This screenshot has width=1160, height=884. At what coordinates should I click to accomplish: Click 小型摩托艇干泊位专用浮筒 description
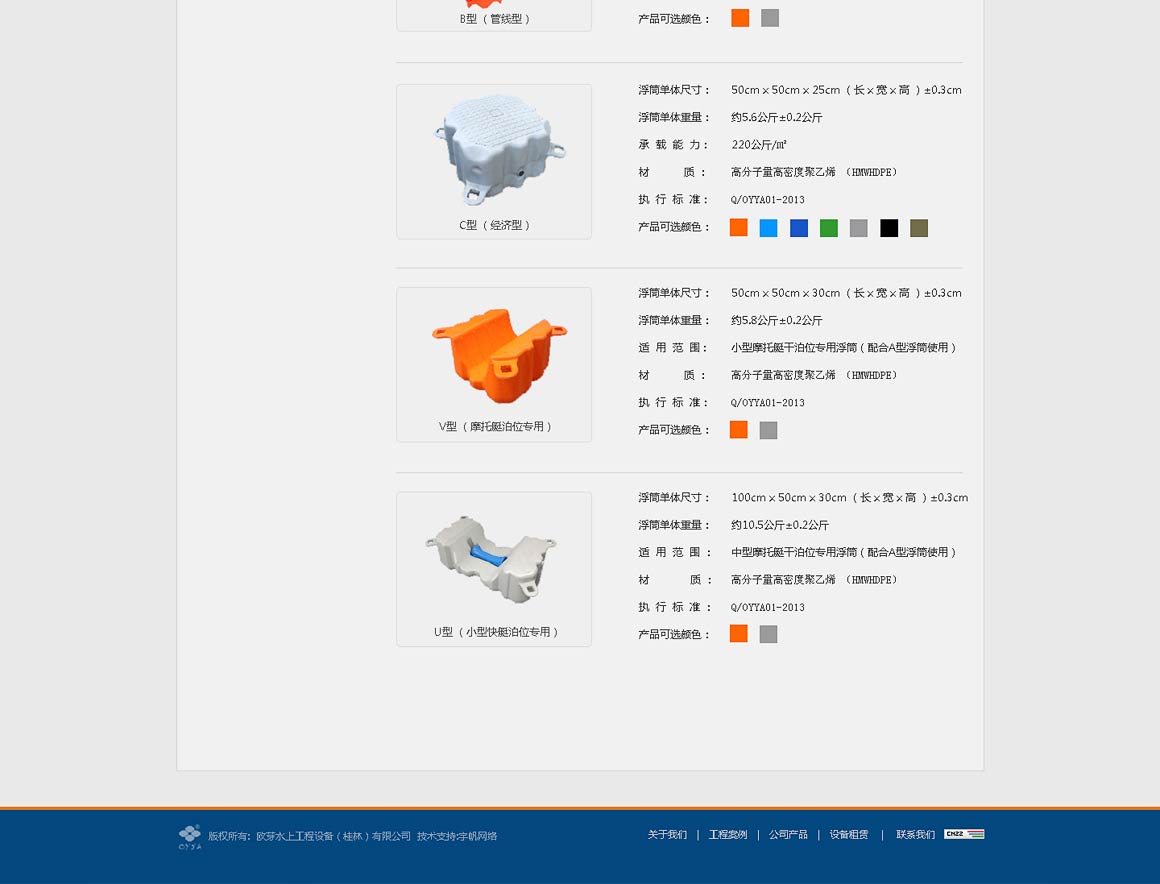(843, 348)
